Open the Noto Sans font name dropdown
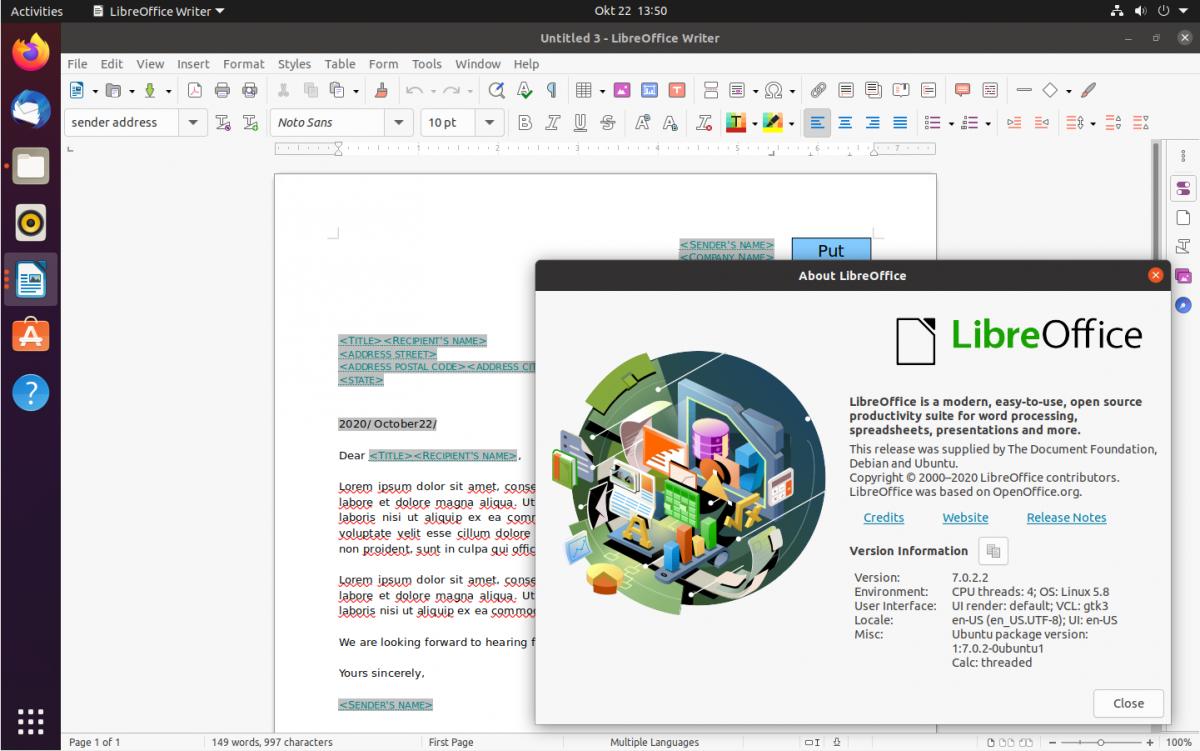Image resolution: width=1200 pixels, height=751 pixels. [x=399, y=123]
